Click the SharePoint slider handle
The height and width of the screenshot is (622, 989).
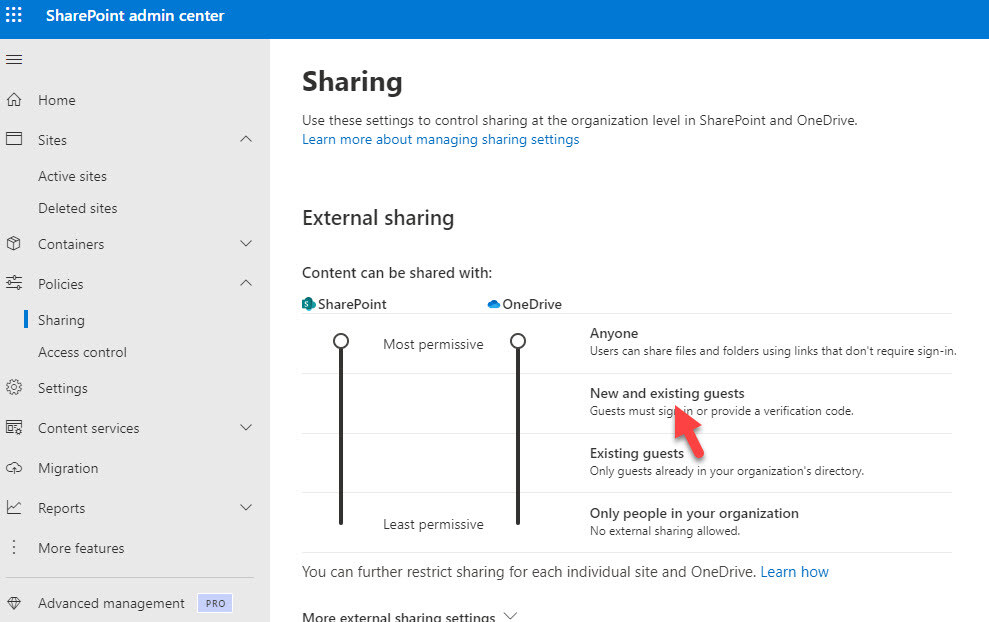pyautogui.click(x=341, y=341)
